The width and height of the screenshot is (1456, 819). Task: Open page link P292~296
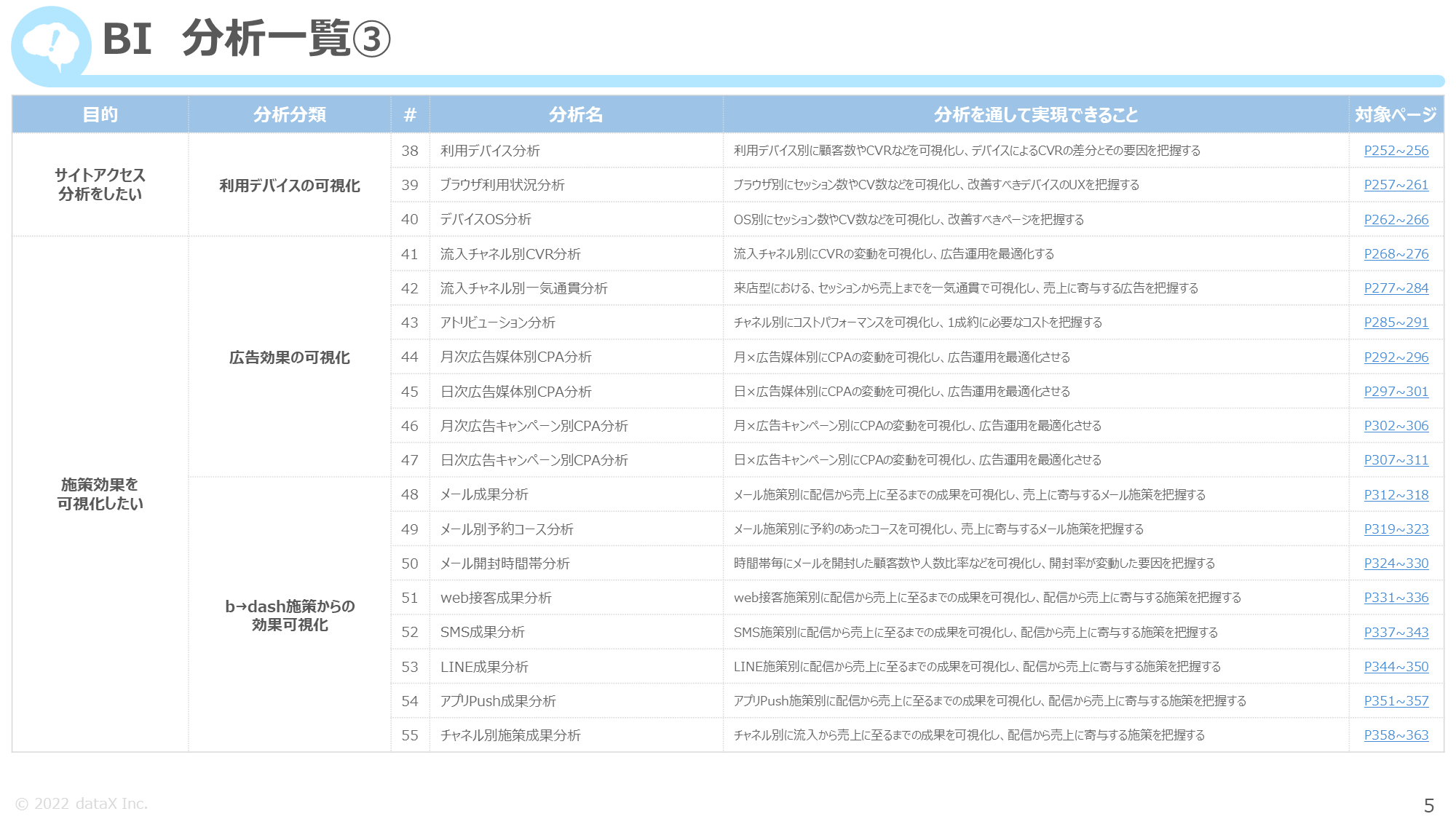point(1396,357)
